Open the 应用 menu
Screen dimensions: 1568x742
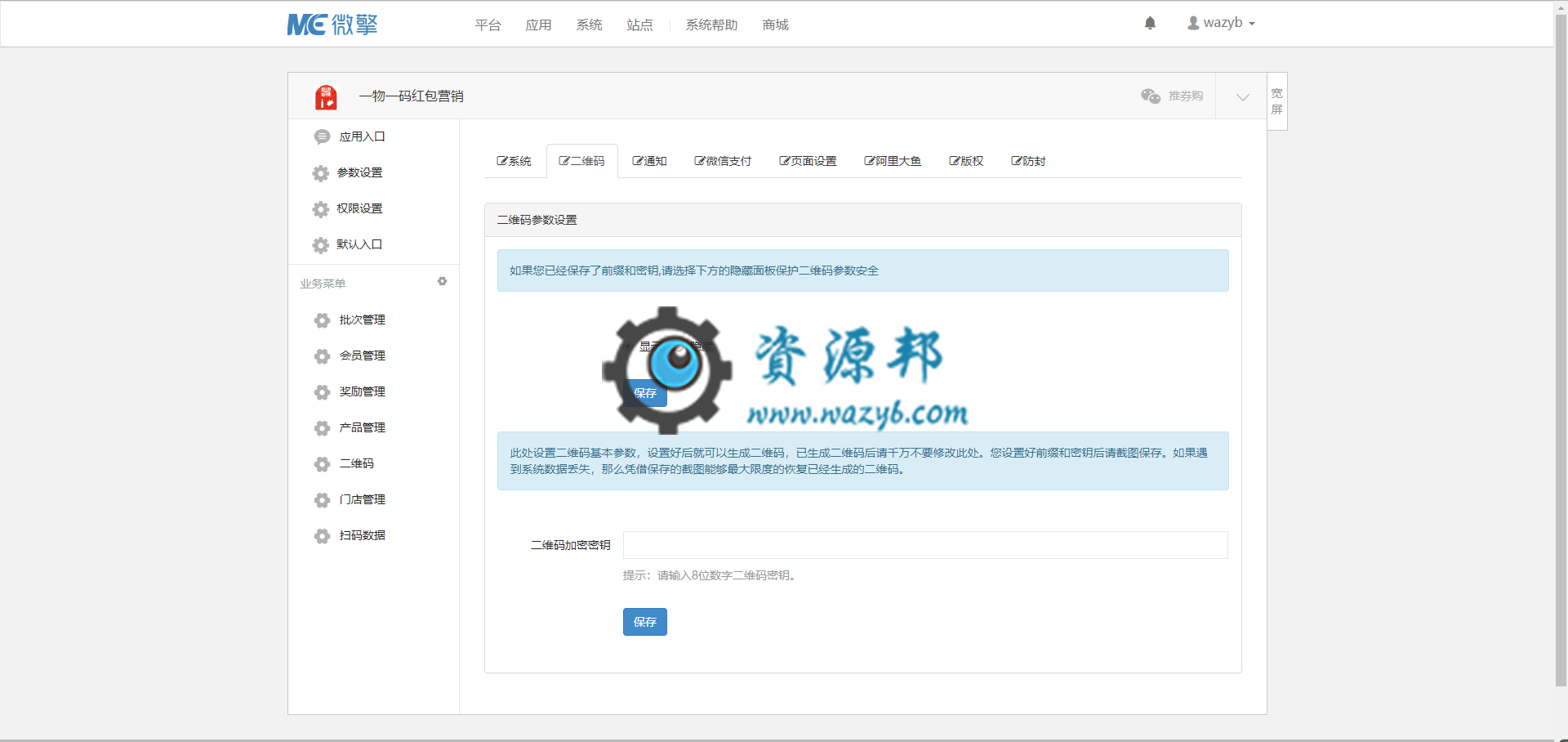[x=538, y=25]
